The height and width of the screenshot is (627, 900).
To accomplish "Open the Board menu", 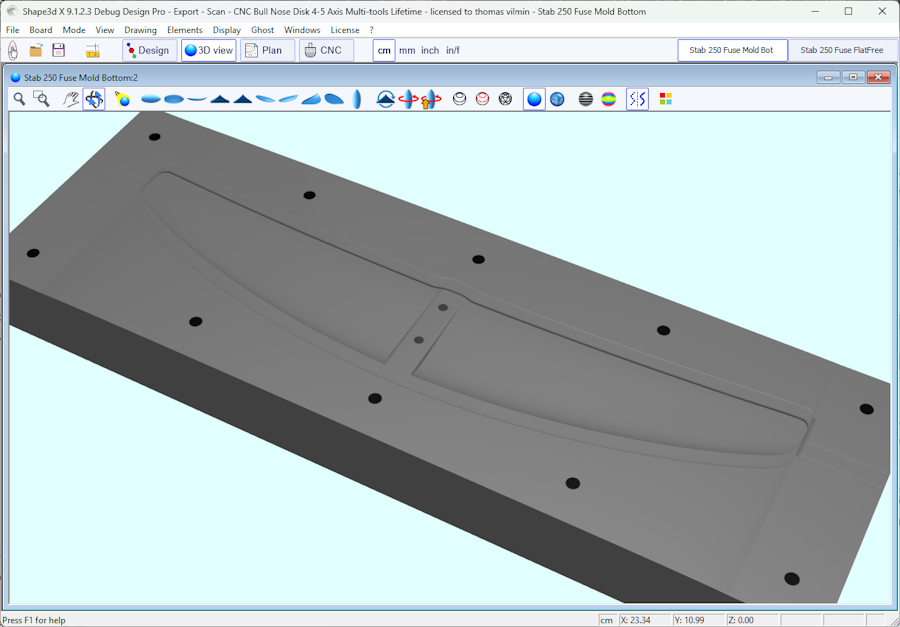I will [41, 30].
